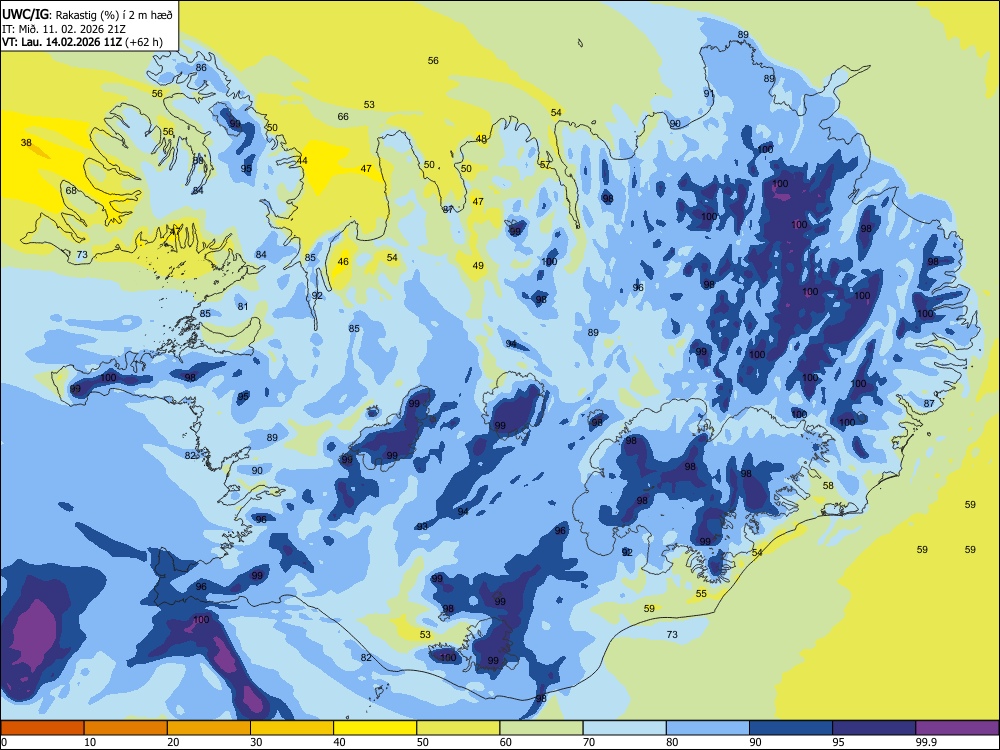Click the orange 10–20 legend swatch
This screenshot has width=1000, height=750.
tap(126, 728)
